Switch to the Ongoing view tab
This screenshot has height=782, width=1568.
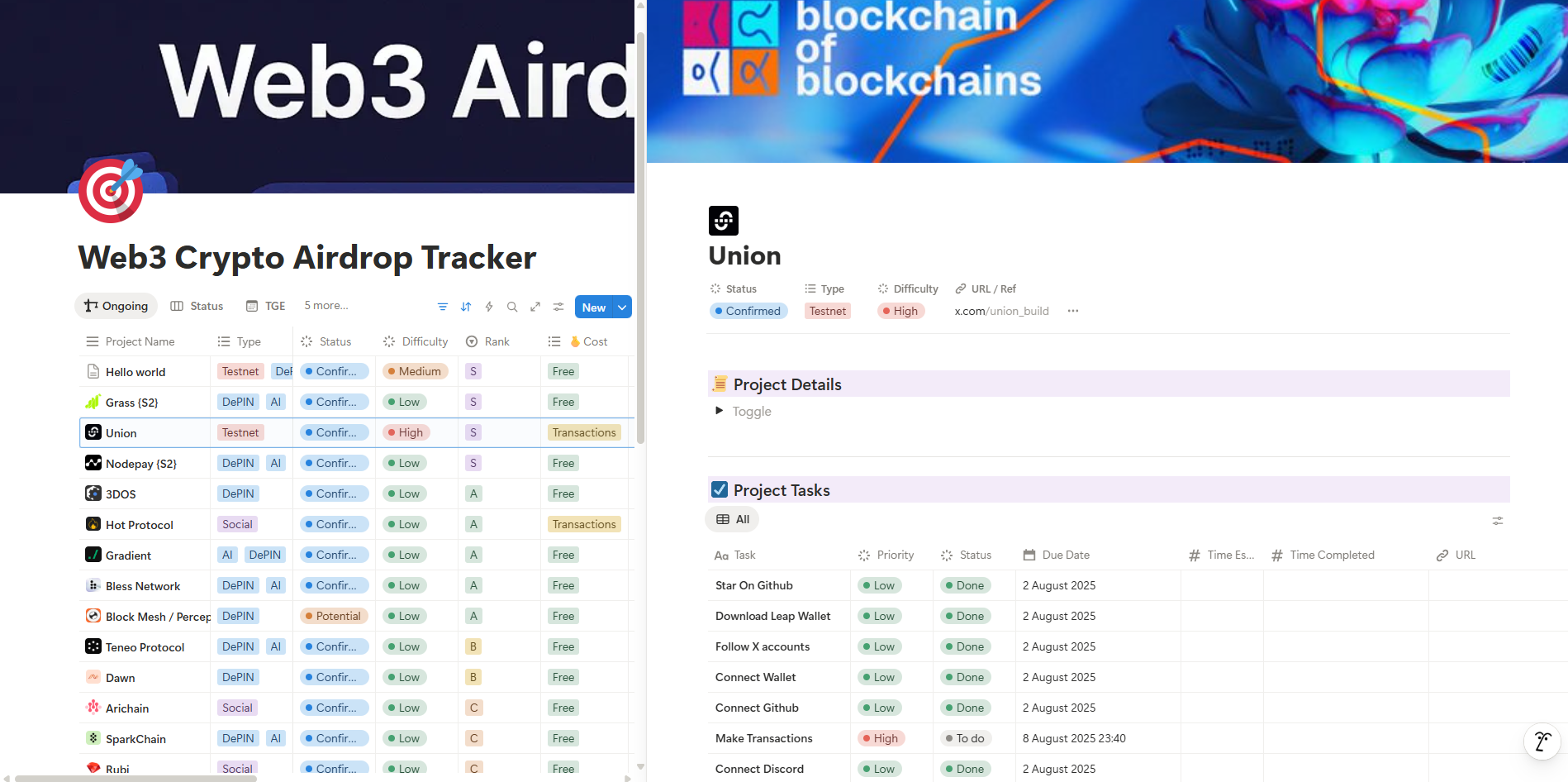tap(116, 306)
